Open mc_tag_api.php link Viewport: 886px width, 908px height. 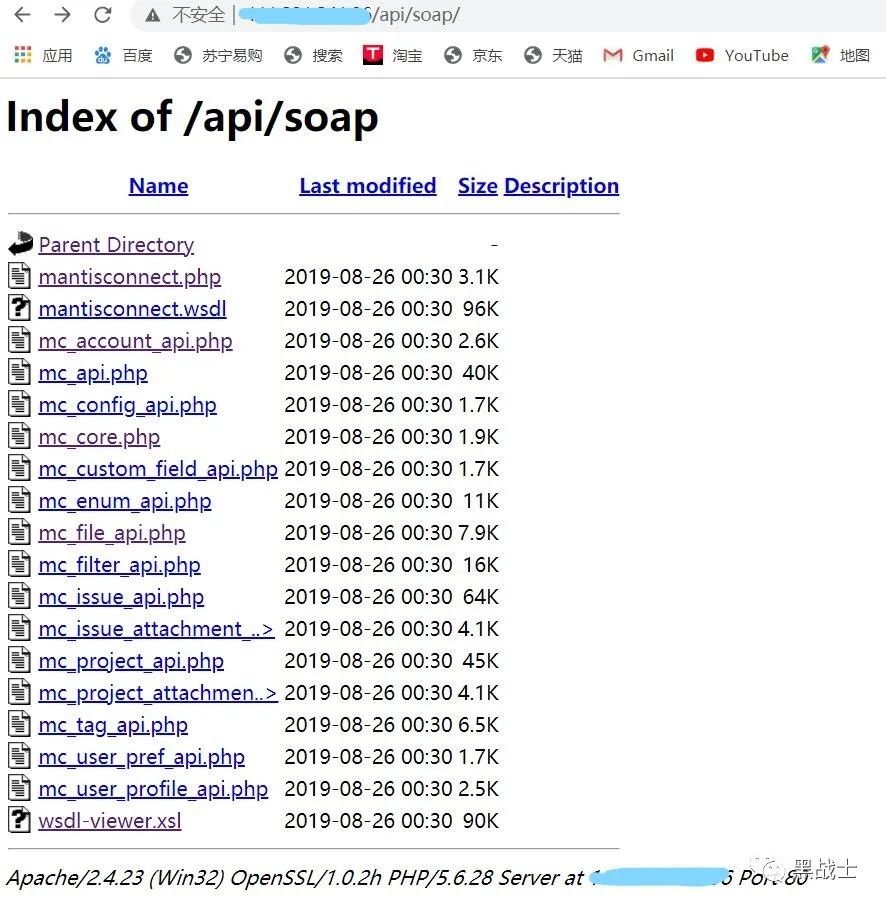tap(114, 725)
